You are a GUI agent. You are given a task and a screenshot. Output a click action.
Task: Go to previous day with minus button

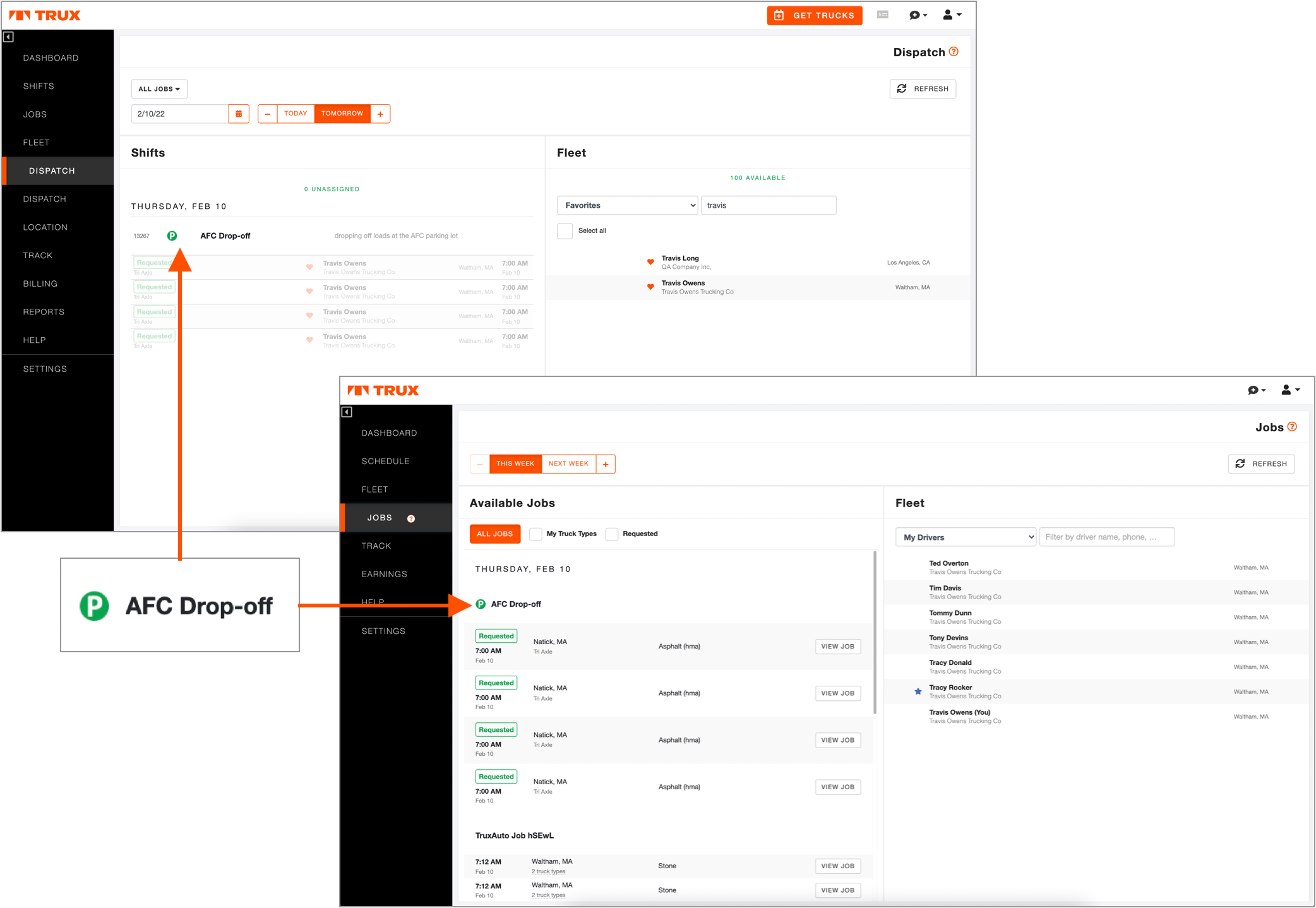coord(268,114)
